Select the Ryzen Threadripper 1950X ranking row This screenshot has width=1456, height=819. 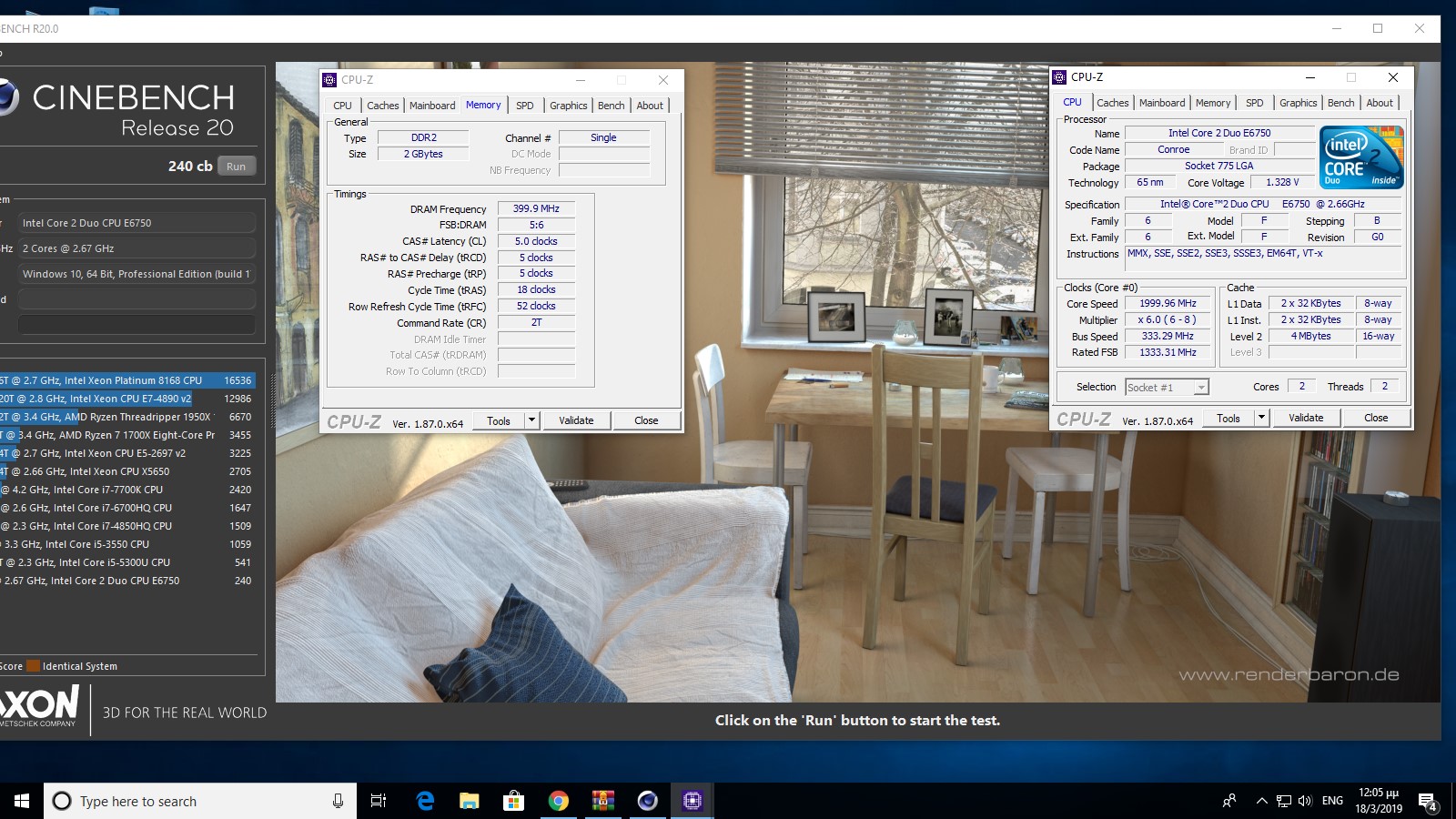(127, 417)
